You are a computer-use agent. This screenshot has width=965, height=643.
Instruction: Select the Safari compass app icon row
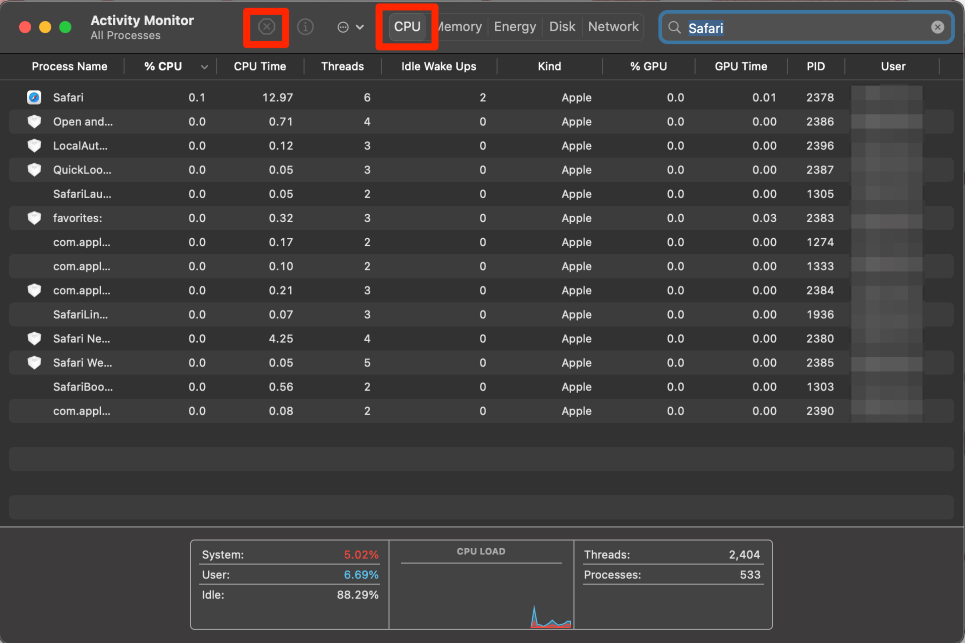coord(34,98)
